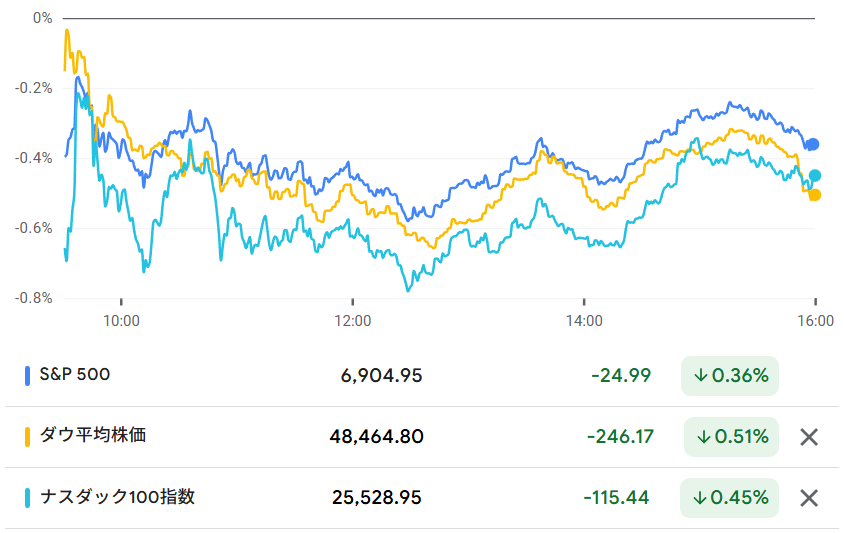Remove ナスダック100指数 from the comparison

810,498
